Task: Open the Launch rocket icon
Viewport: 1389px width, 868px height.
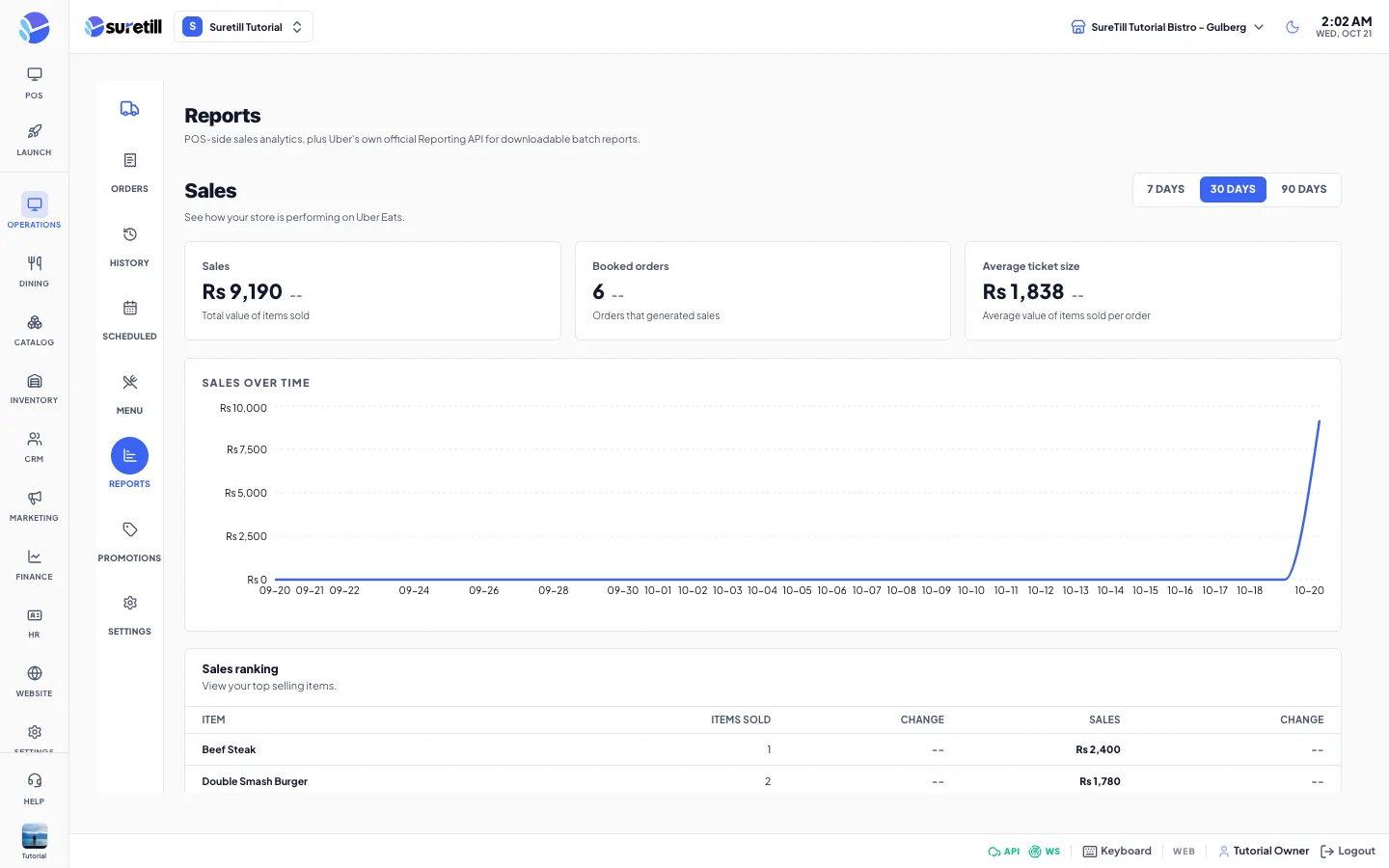Action: 34,131
